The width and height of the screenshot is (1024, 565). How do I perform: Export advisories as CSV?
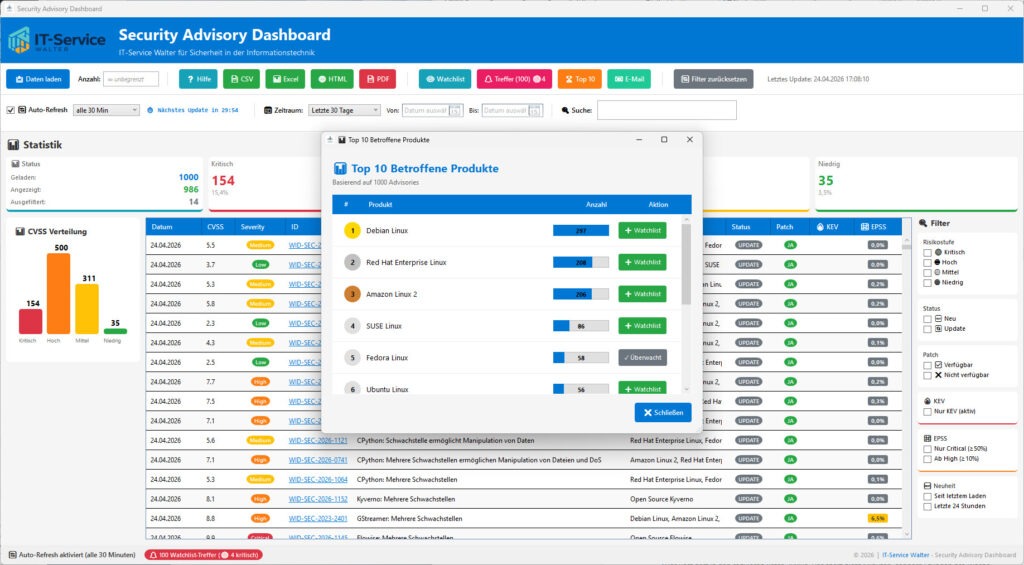click(x=241, y=79)
